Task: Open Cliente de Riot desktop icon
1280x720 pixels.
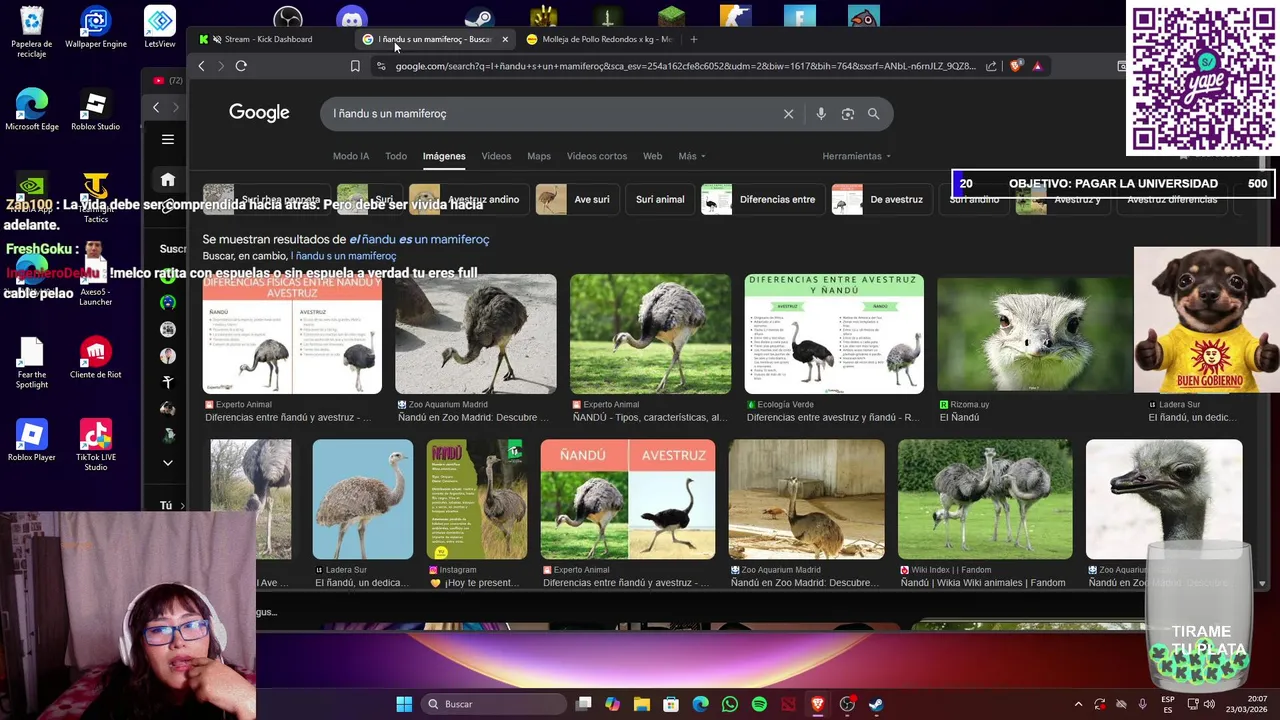Action: [x=96, y=359]
